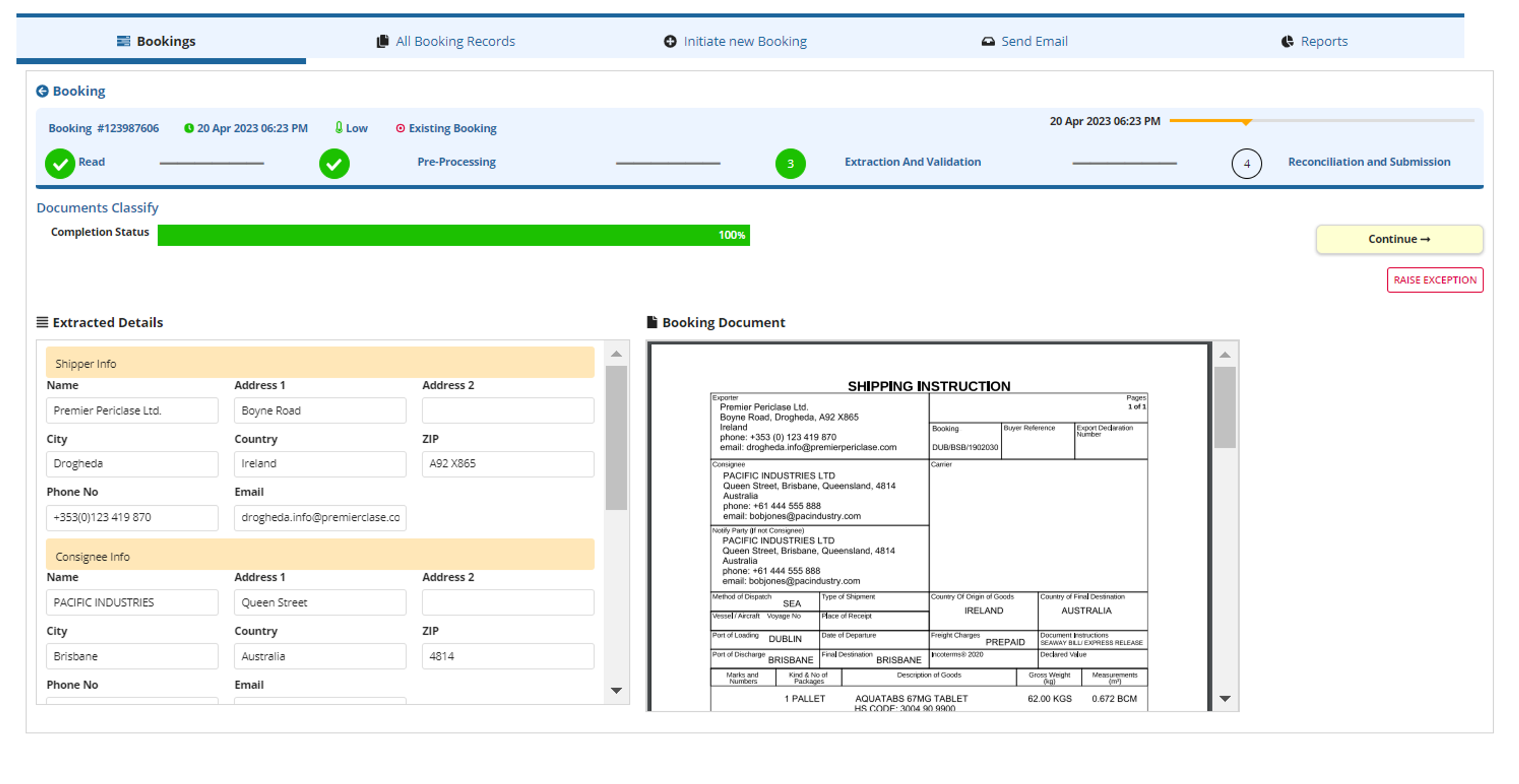Click Extracted Details scrollbar thumb

click(616, 437)
